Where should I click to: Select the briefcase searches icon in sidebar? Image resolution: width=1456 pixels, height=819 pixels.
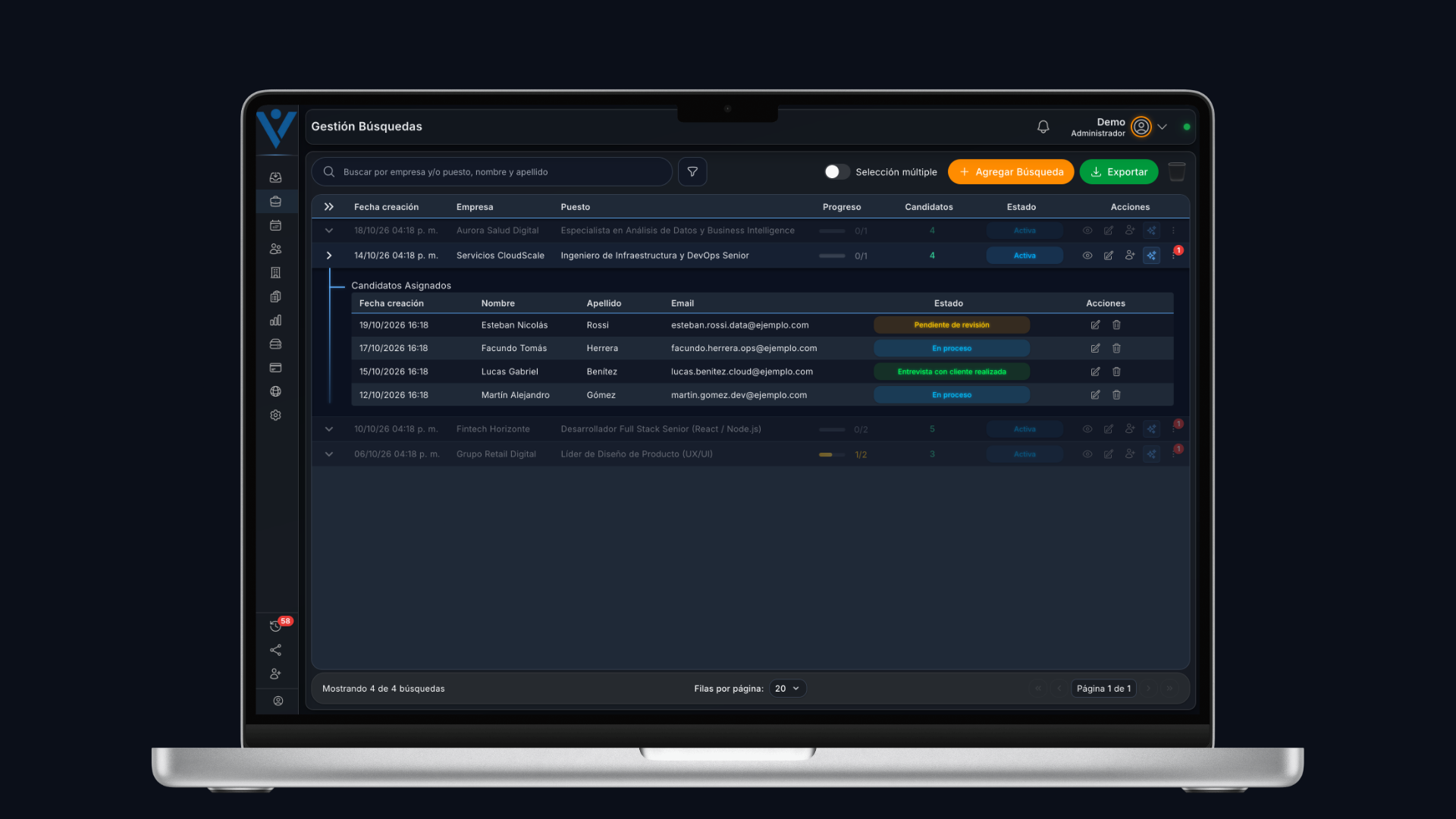click(x=275, y=202)
